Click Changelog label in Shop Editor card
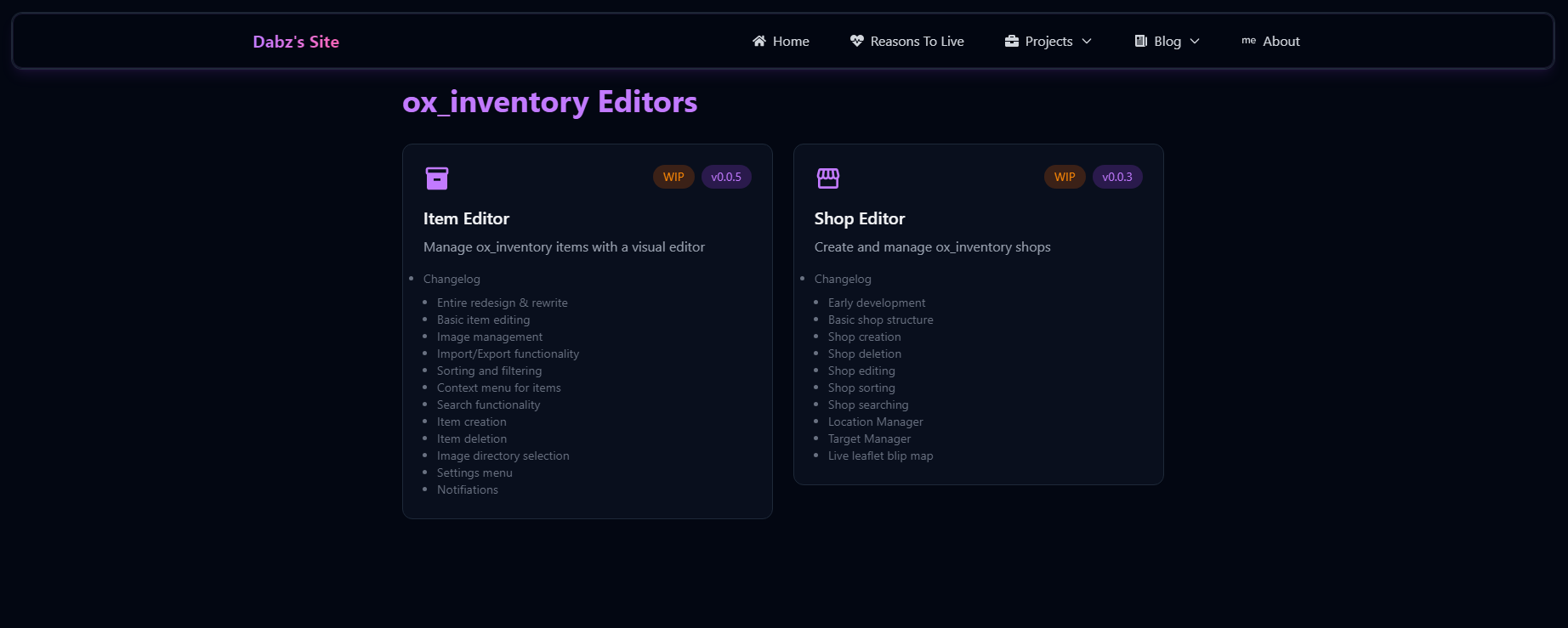Image resolution: width=1568 pixels, height=628 pixels. (x=843, y=279)
